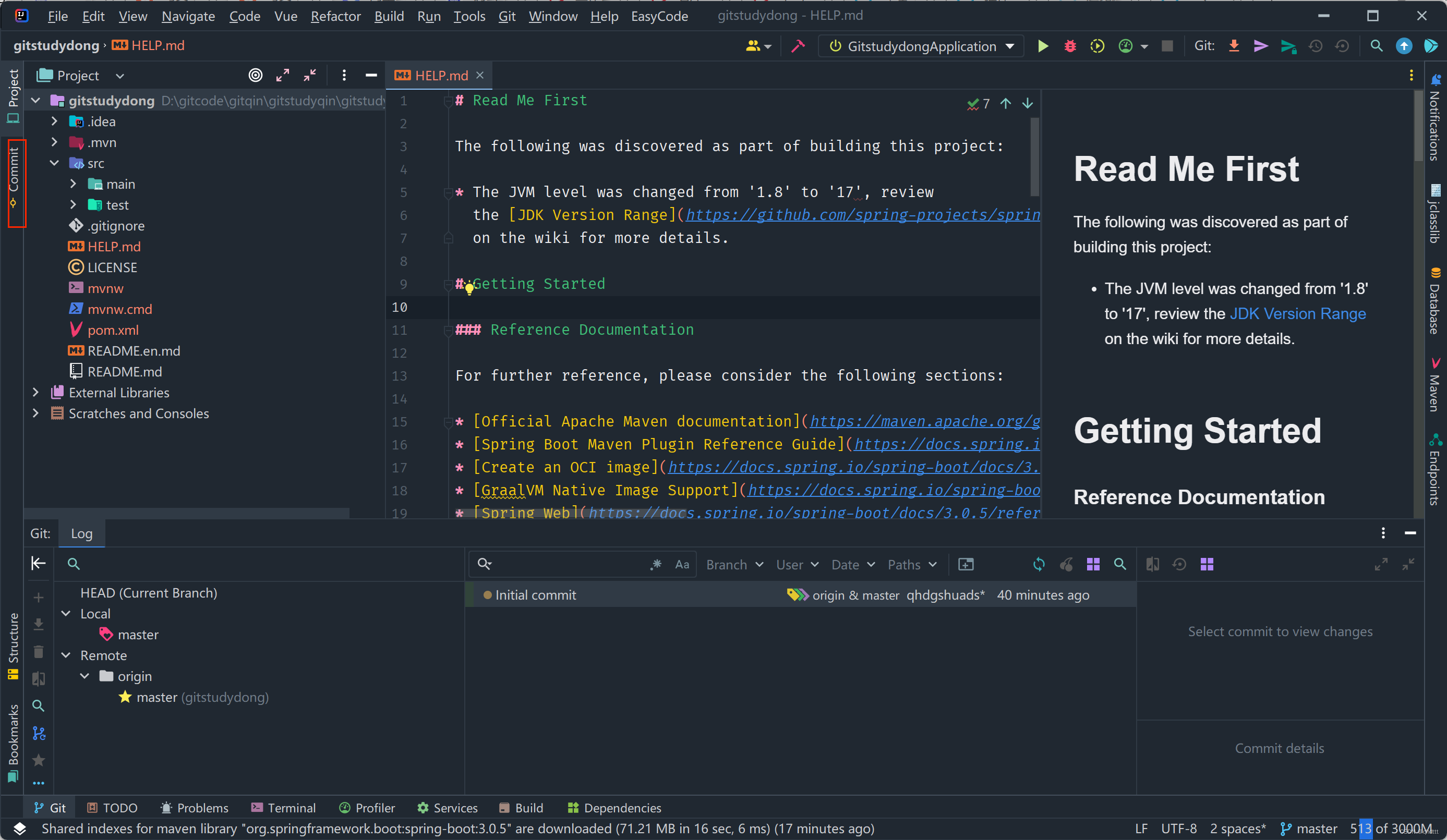Image resolution: width=1447 pixels, height=840 pixels.
Task: Update project via Git pull icon
Action: 1234,46
